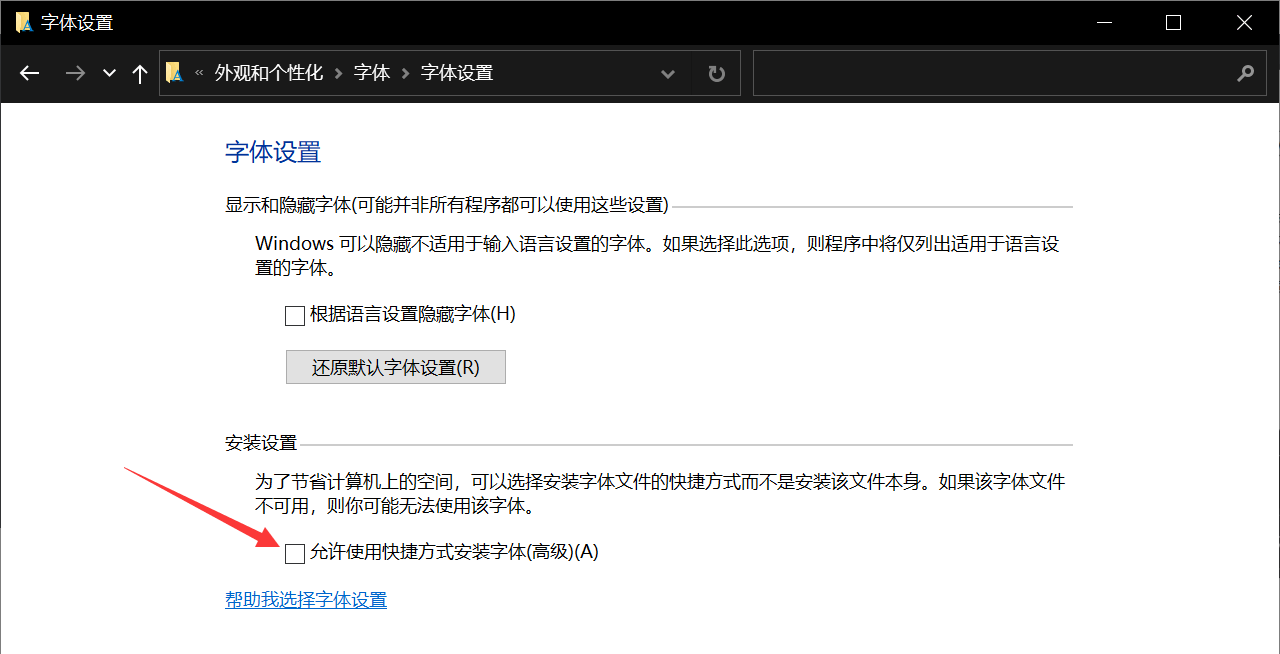Refresh the current page
This screenshot has width=1280, height=654.
(x=716, y=72)
